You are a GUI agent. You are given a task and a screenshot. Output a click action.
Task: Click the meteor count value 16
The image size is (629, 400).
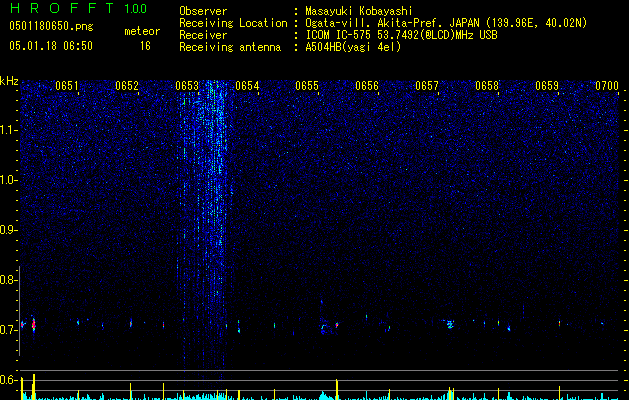[x=145, y=46]
